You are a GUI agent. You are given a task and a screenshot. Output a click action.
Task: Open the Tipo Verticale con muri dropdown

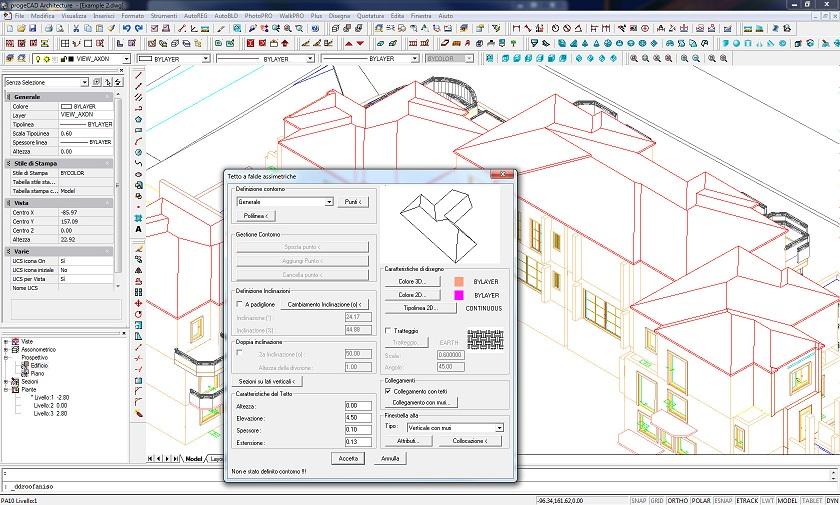[x=498, y=427]
